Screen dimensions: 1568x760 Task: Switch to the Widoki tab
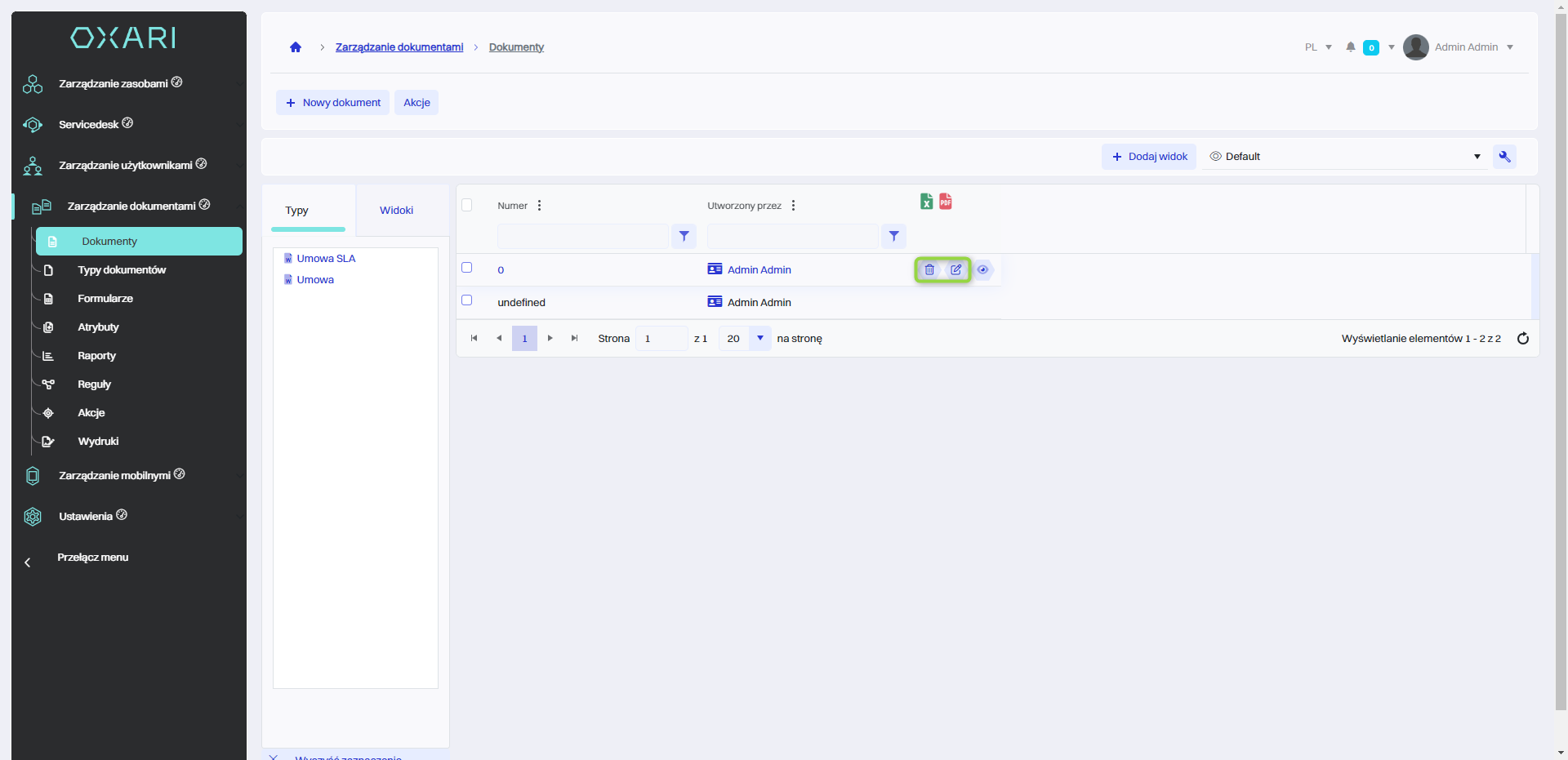(x=396, y=211)
